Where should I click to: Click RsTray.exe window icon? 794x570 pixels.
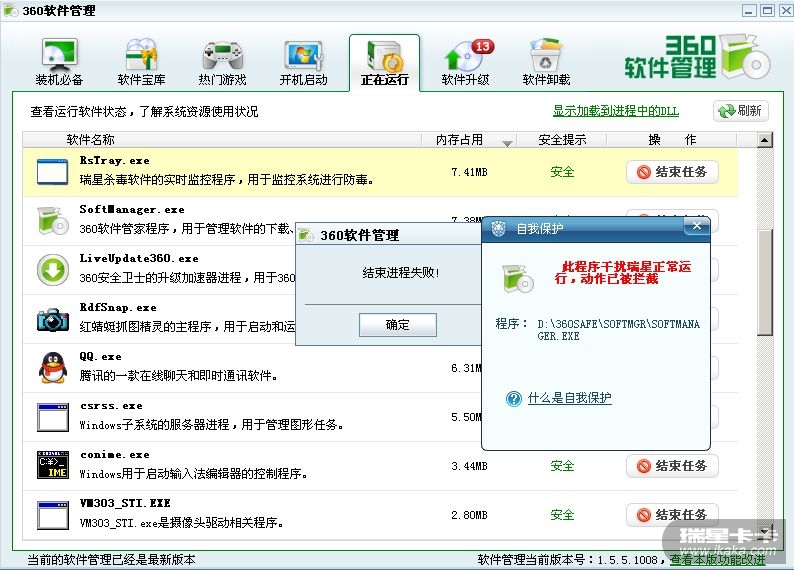click(52, 172)
